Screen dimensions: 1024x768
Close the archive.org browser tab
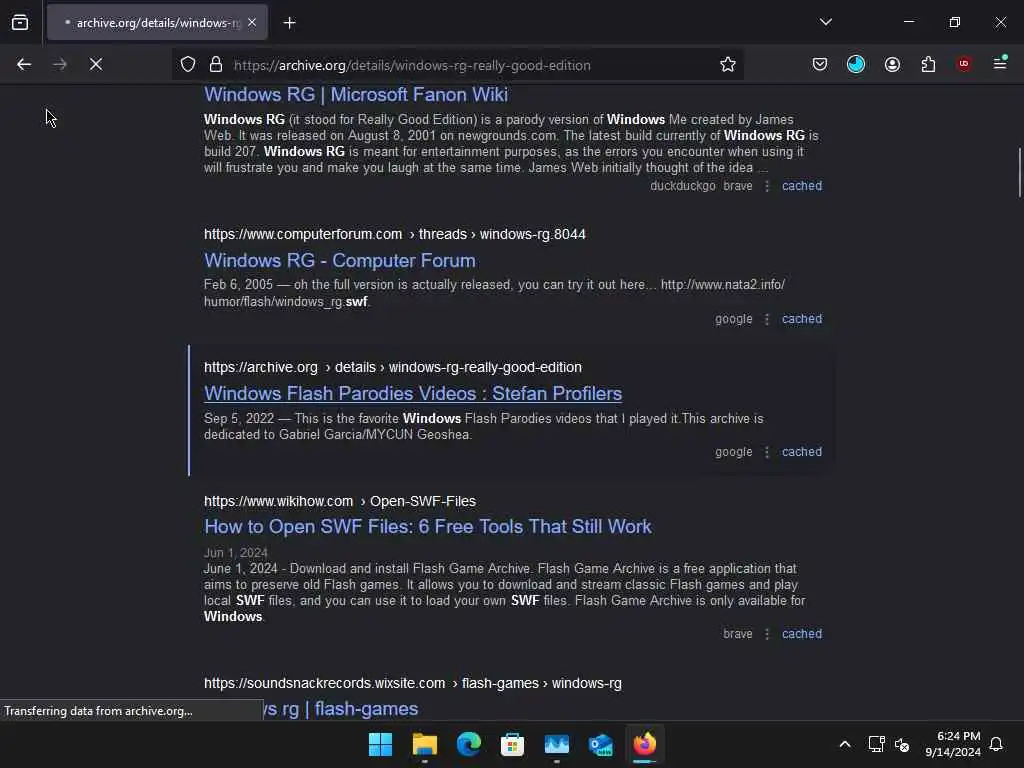point(252,23)
